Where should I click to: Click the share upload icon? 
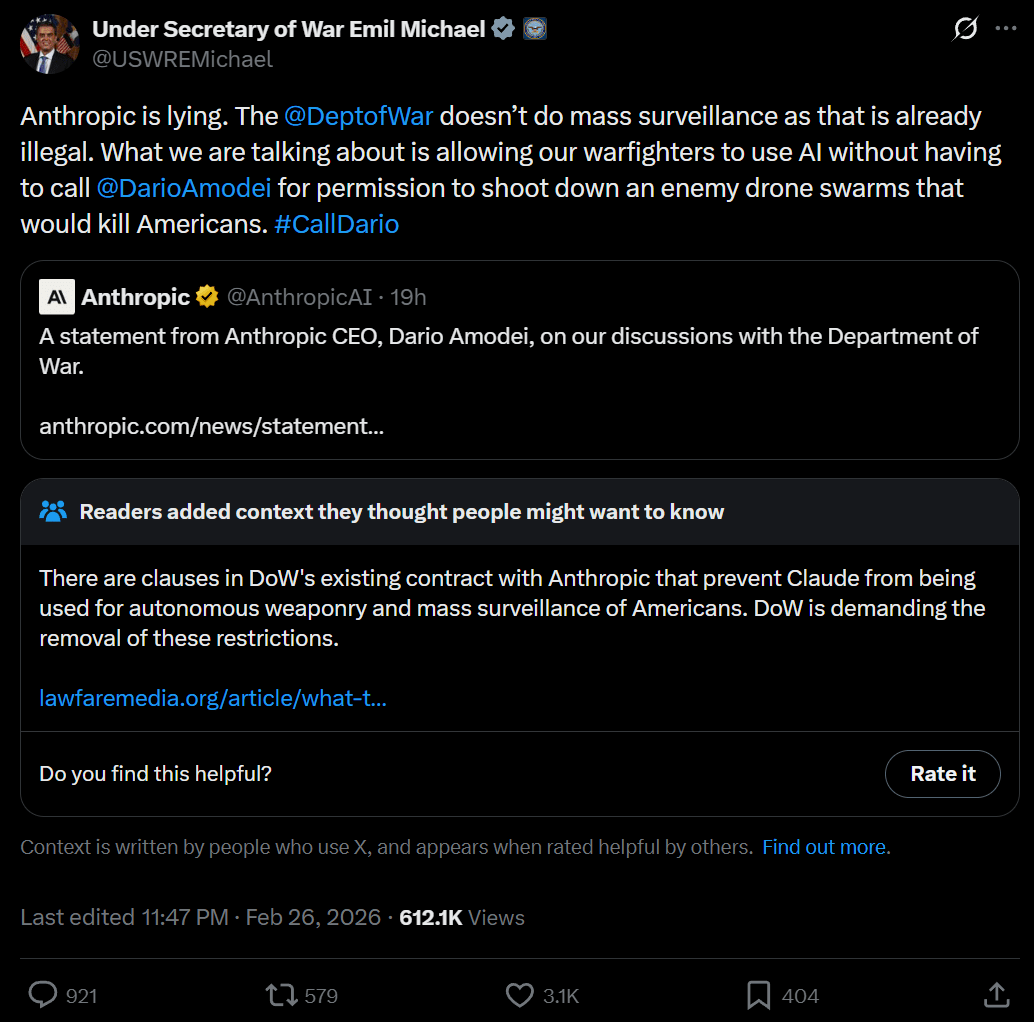pyautogui.click(x=996, y=994)
